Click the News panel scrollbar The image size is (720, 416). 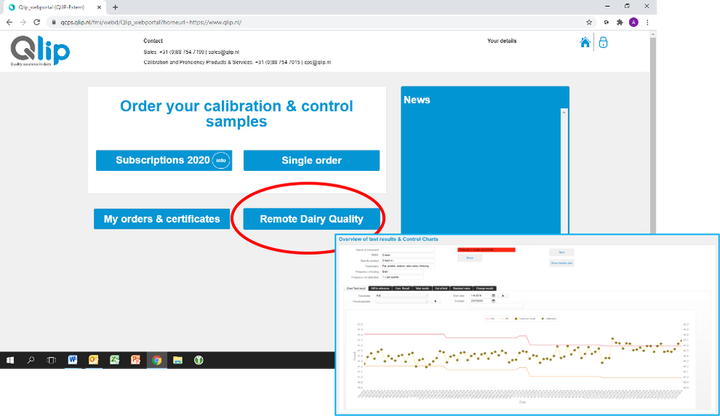[x=564, y=171]
